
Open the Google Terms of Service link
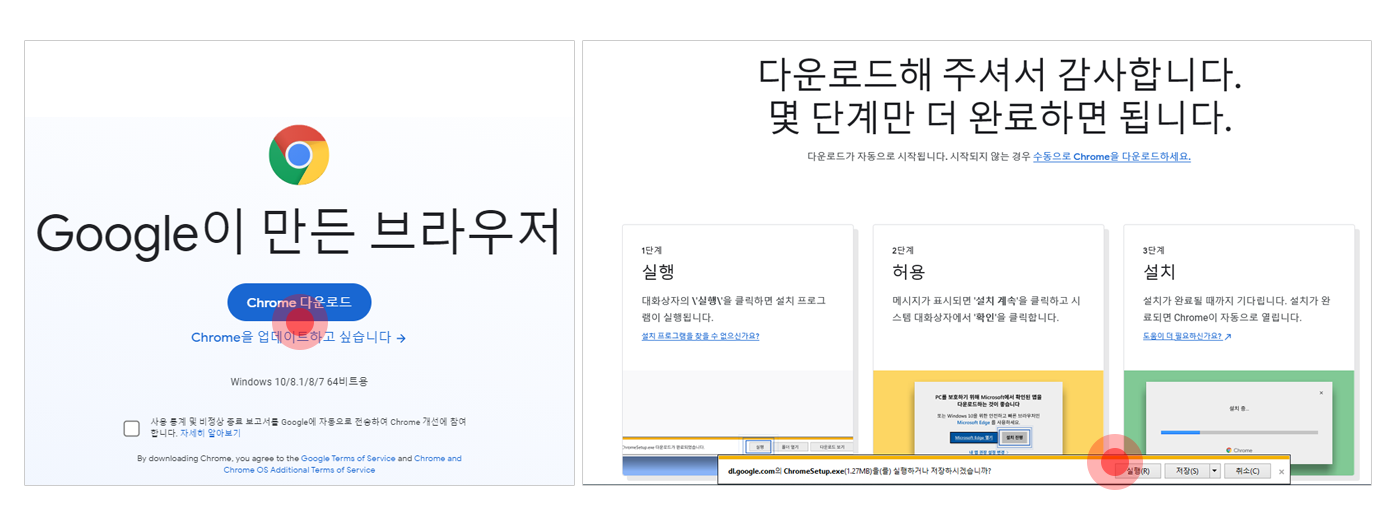click(x=348, y=458)
